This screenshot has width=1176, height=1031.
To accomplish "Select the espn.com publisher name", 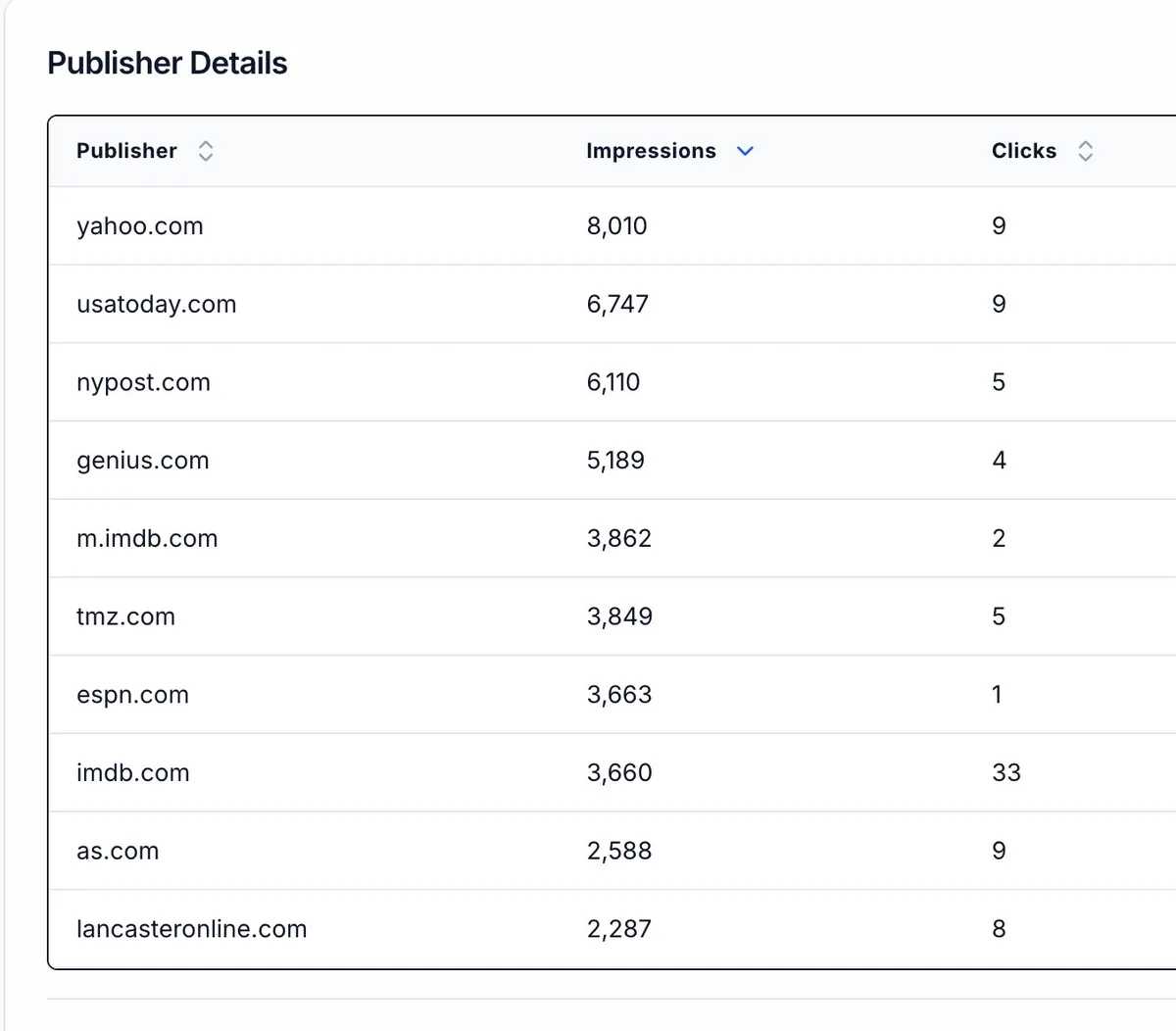I will pos(132,694).
